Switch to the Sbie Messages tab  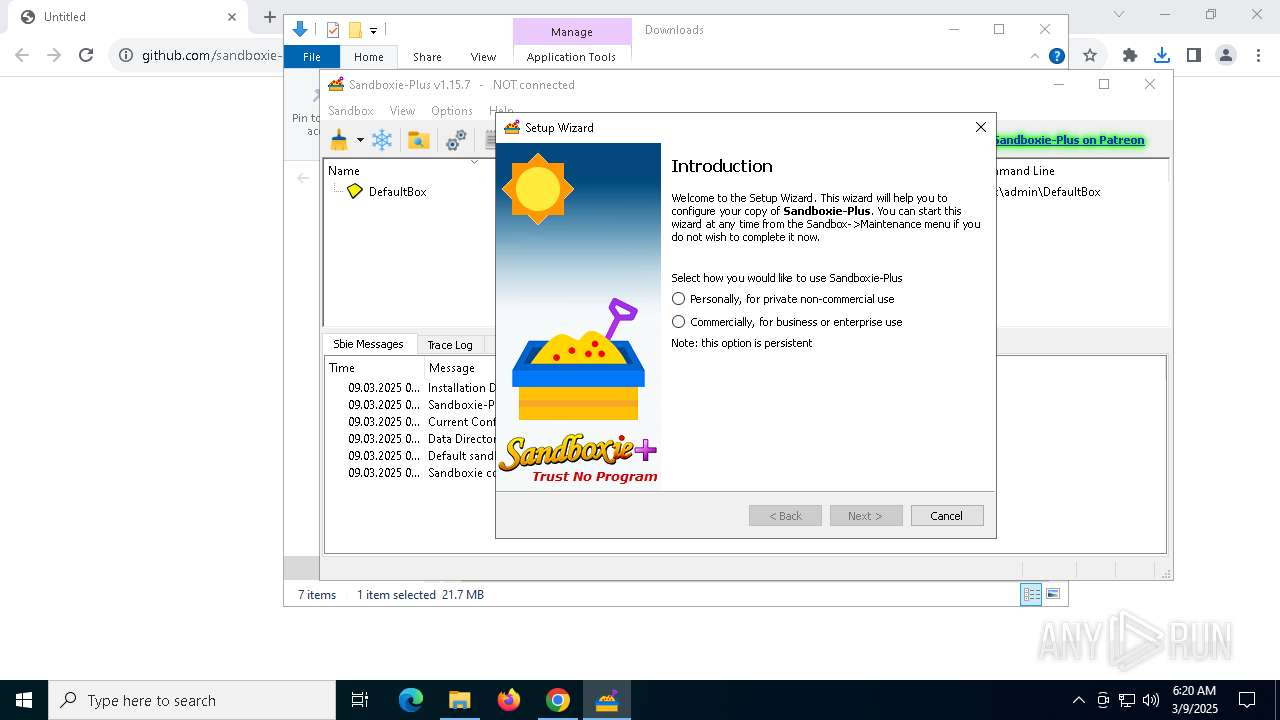coord(368,344)
